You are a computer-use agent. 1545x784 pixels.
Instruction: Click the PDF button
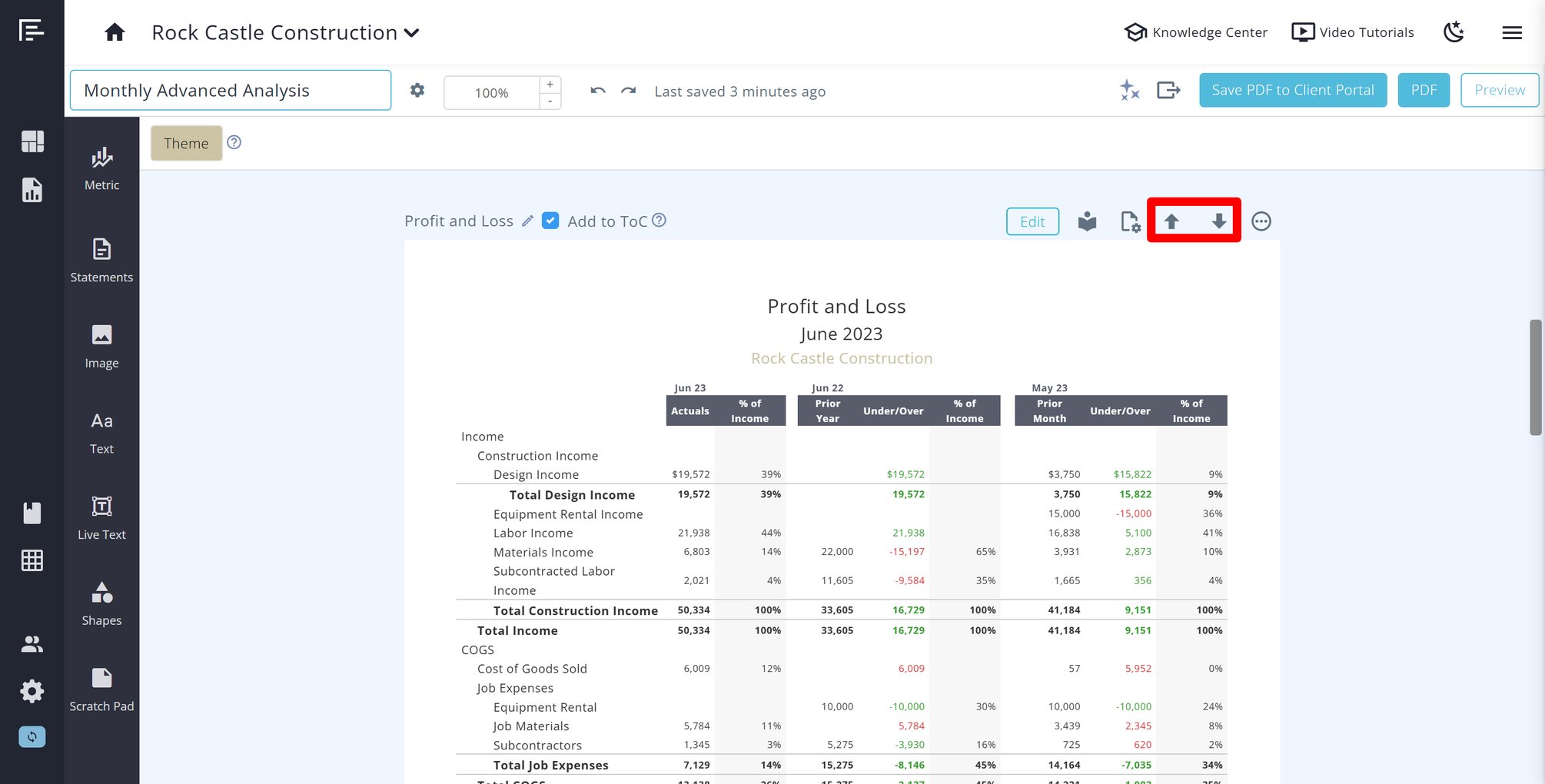pos(1424,90)
